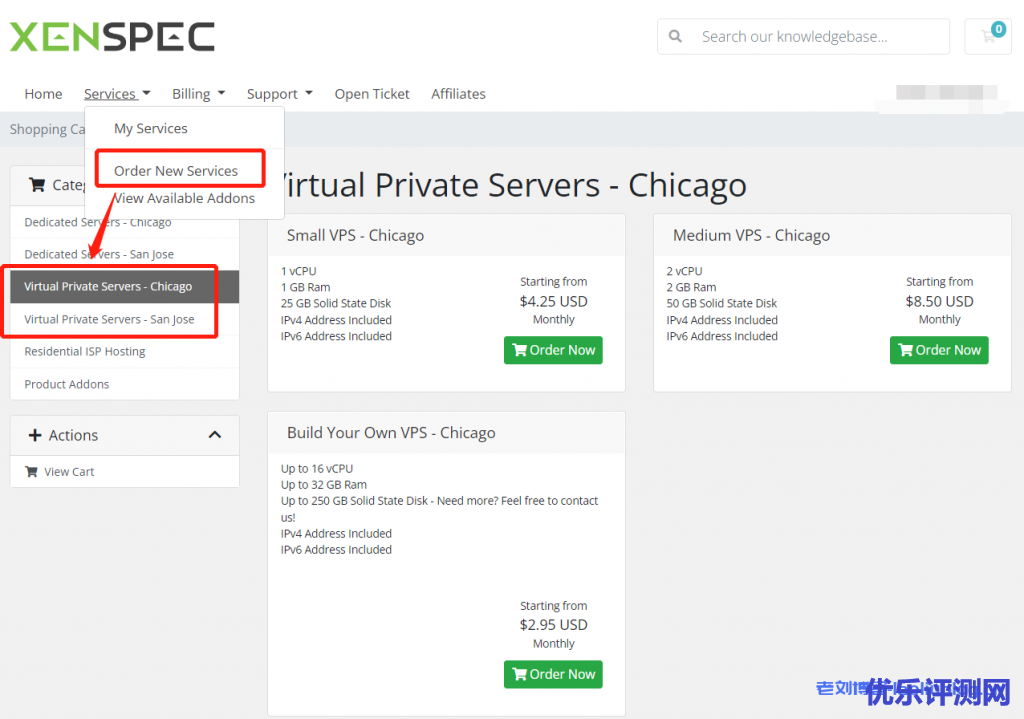The image size is (1024, 719).
Task: Select Virtual Private Servers - Chicago category
Action: coord(125,287)
